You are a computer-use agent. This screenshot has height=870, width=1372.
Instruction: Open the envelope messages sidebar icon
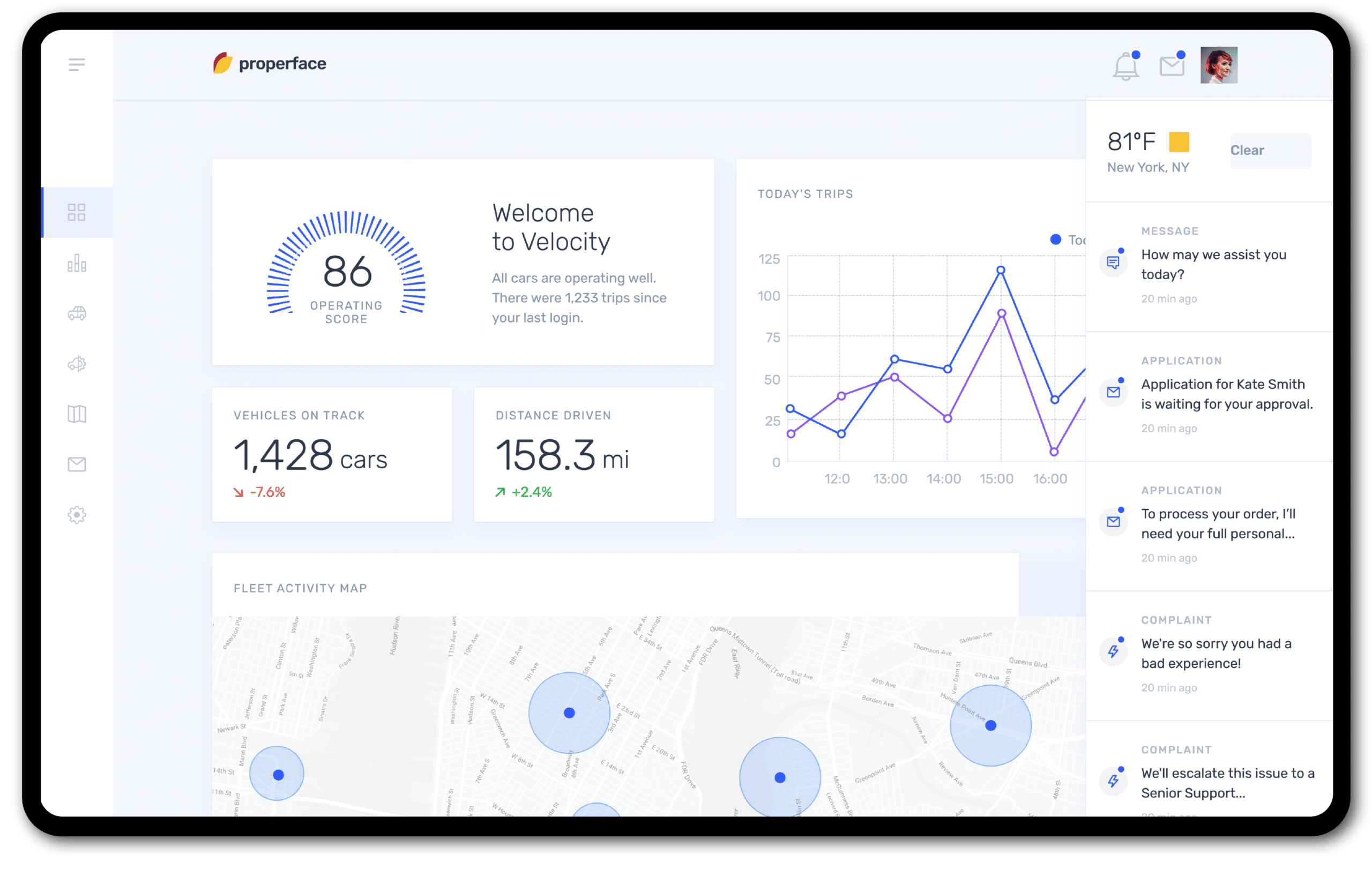coord(76,464)
